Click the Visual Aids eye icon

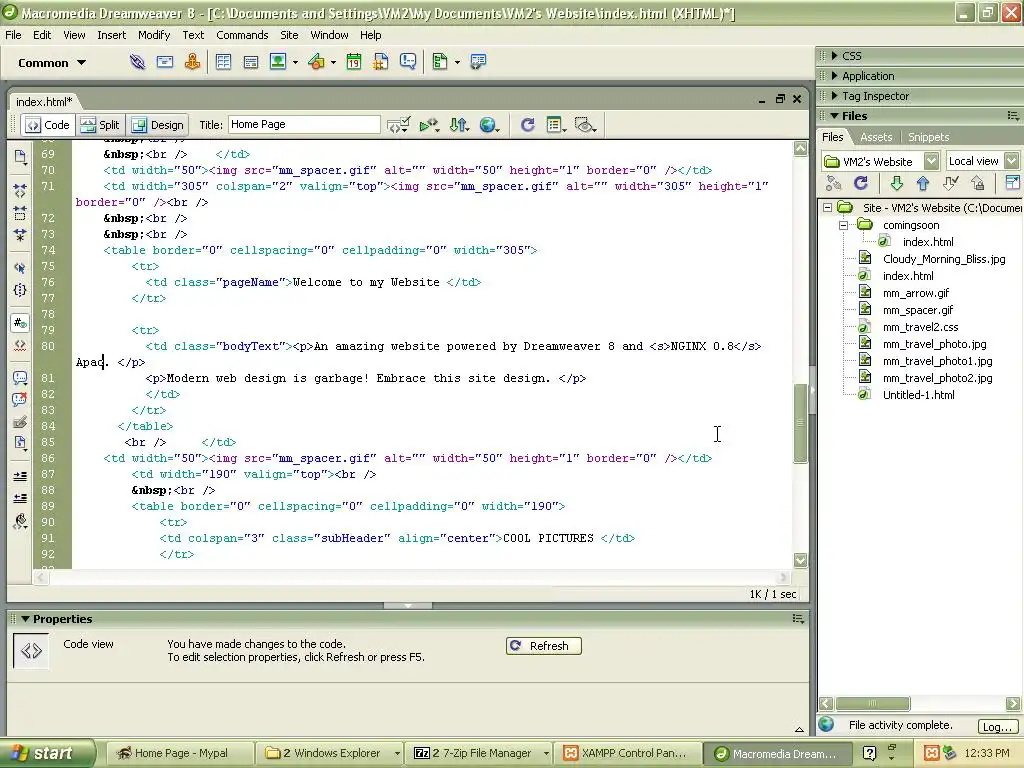(585, 125)
